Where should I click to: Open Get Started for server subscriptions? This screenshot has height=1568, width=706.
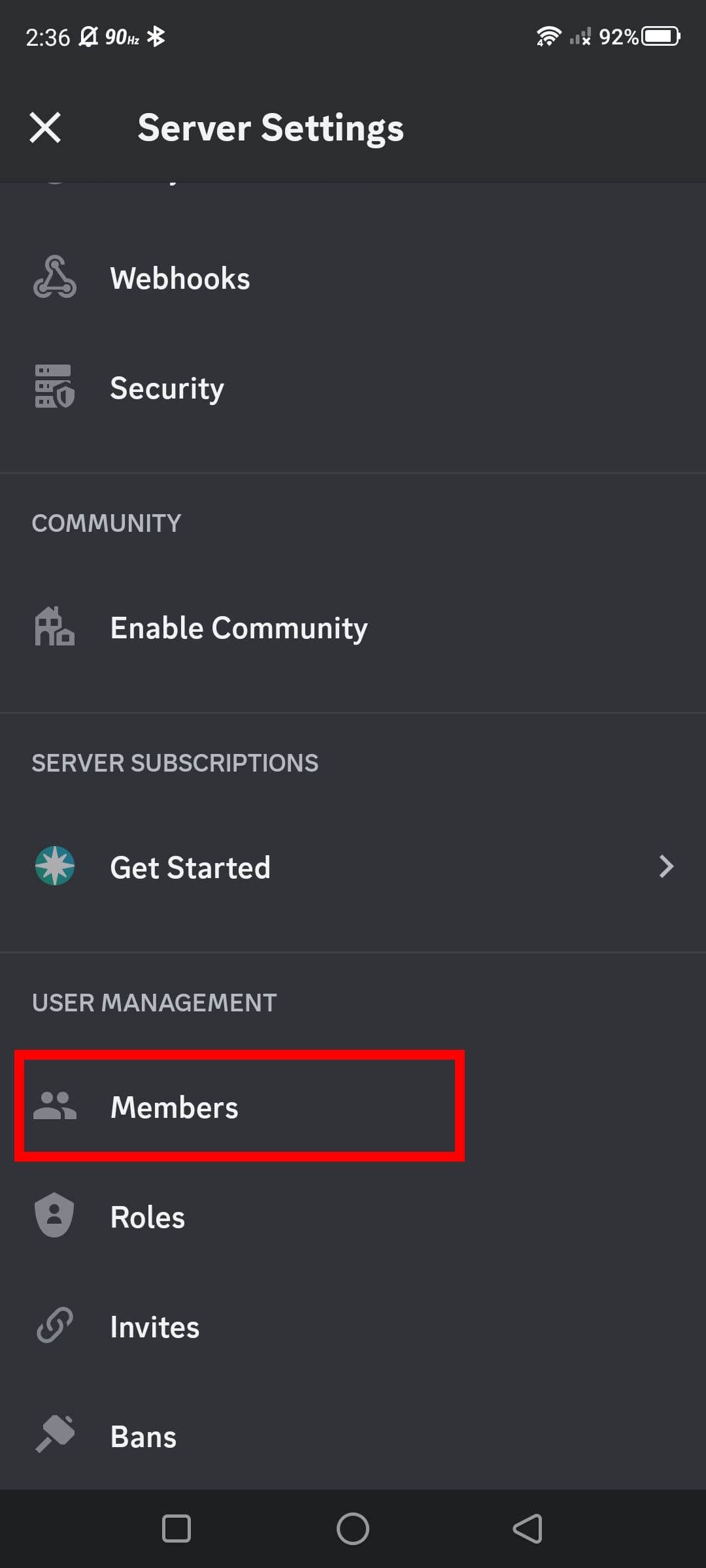click(190, 868)
